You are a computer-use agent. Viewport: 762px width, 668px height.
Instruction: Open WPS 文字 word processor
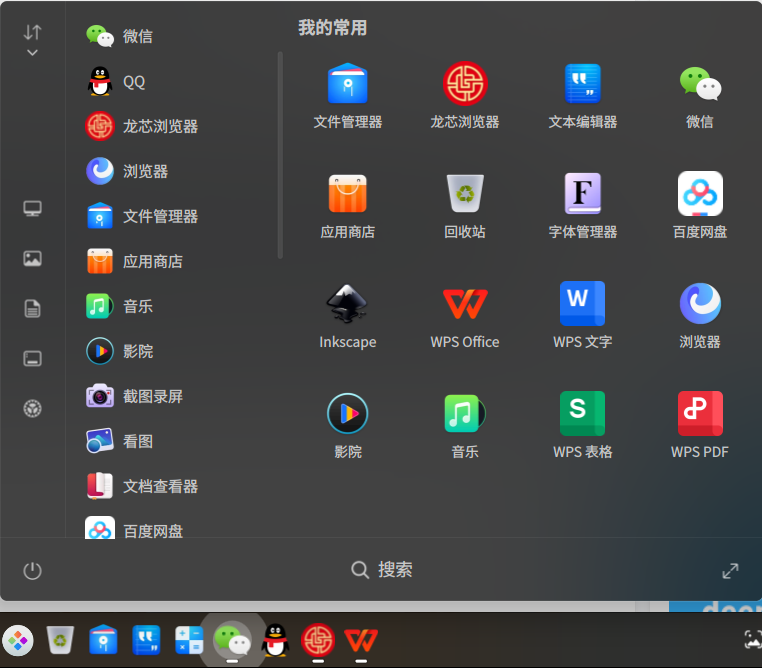click(583, 316)
